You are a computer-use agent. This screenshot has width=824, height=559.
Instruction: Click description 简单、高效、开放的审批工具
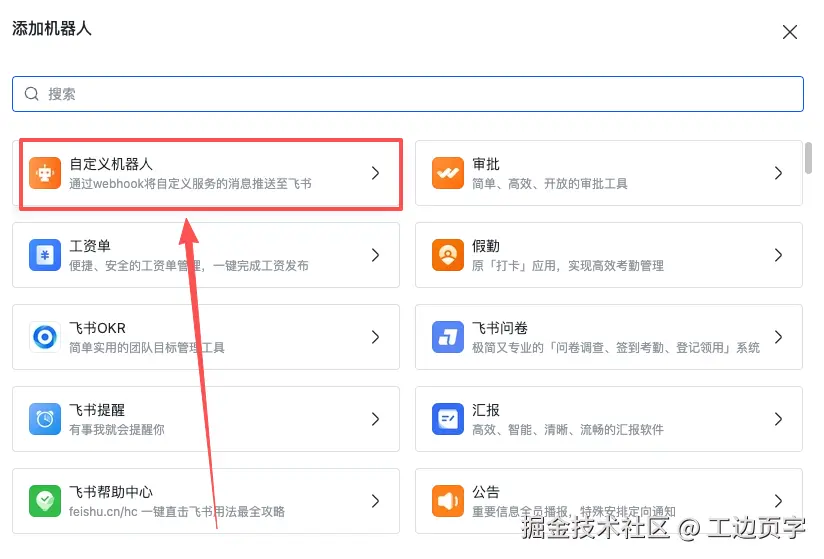point(550,183)
